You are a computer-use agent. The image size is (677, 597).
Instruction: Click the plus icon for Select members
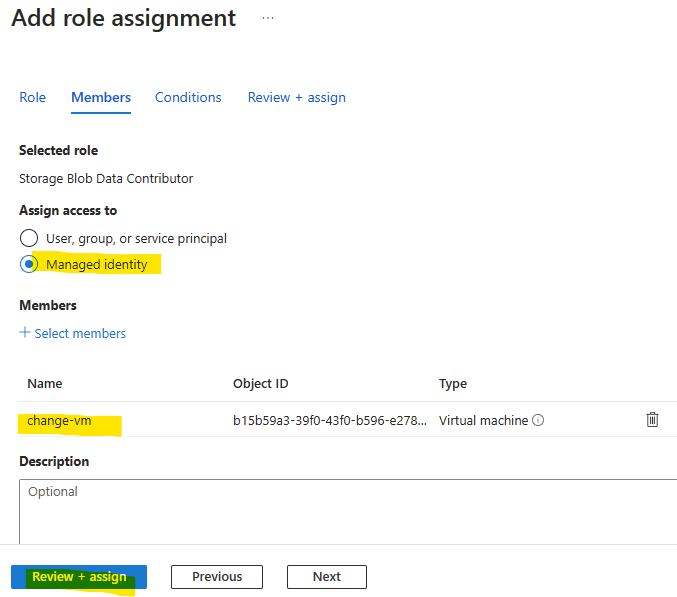point(25,332)
